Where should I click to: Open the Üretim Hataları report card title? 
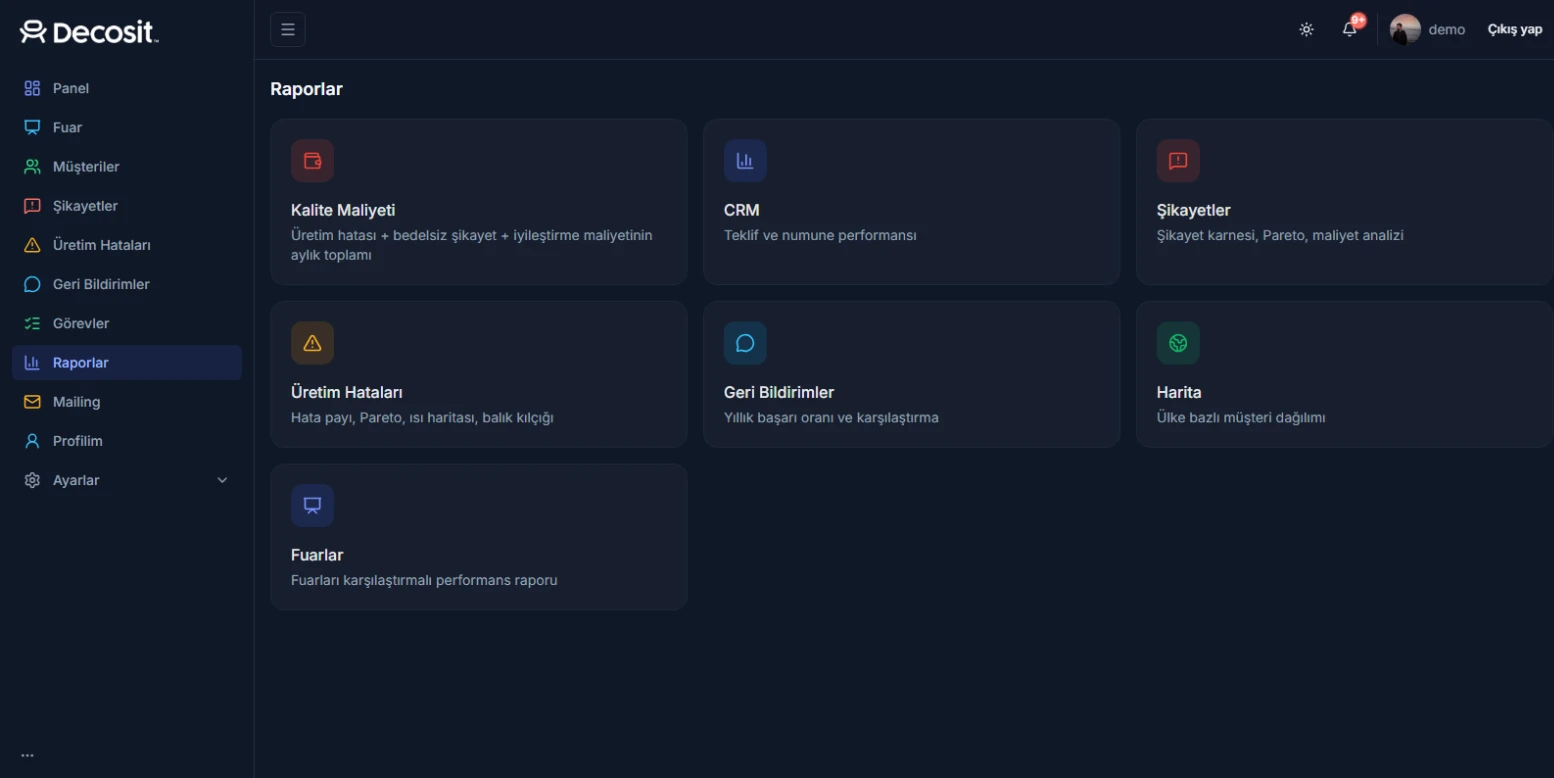pos(347,392)
